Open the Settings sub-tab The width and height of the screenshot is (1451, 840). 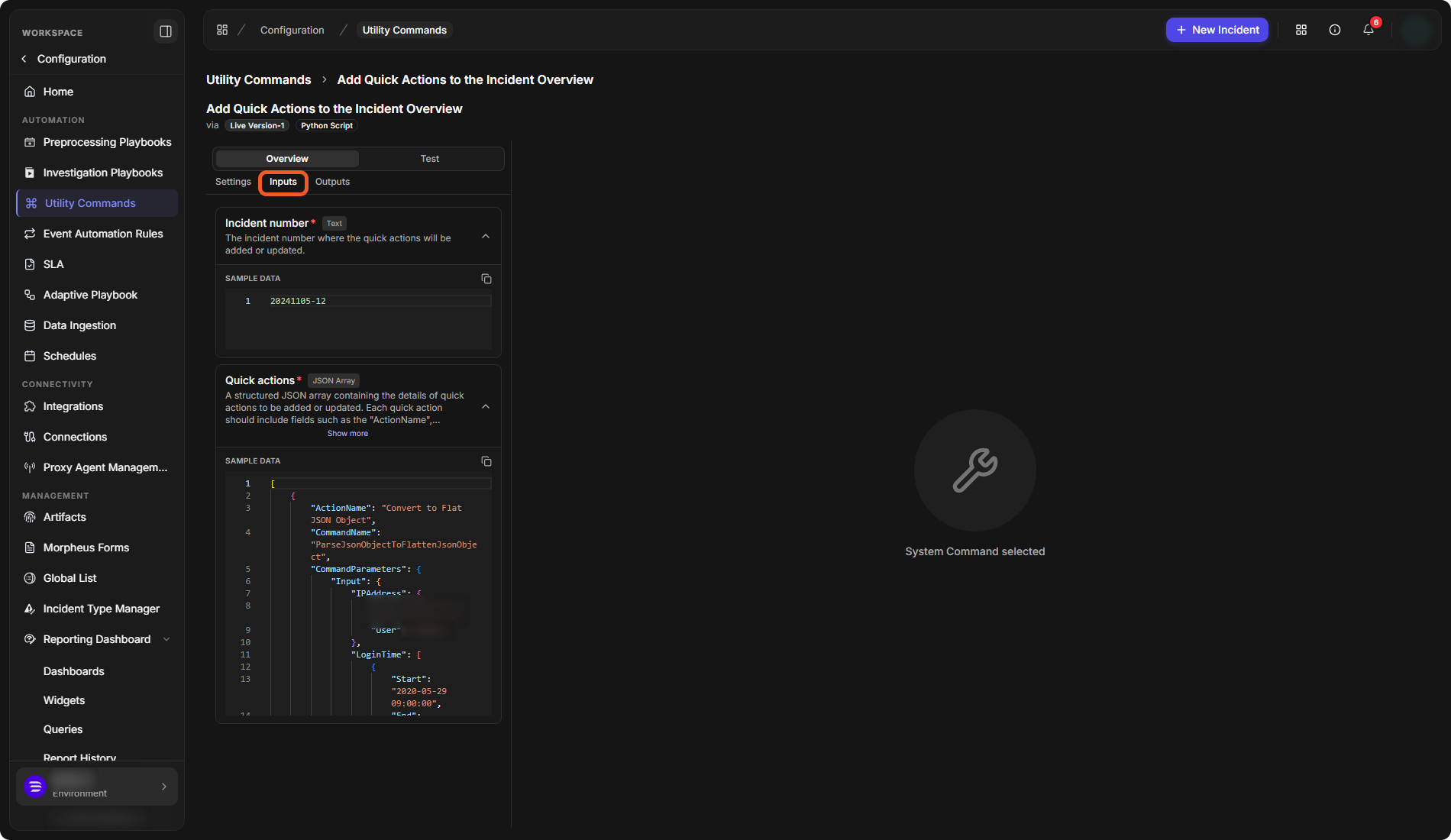[x=233, y=182]
